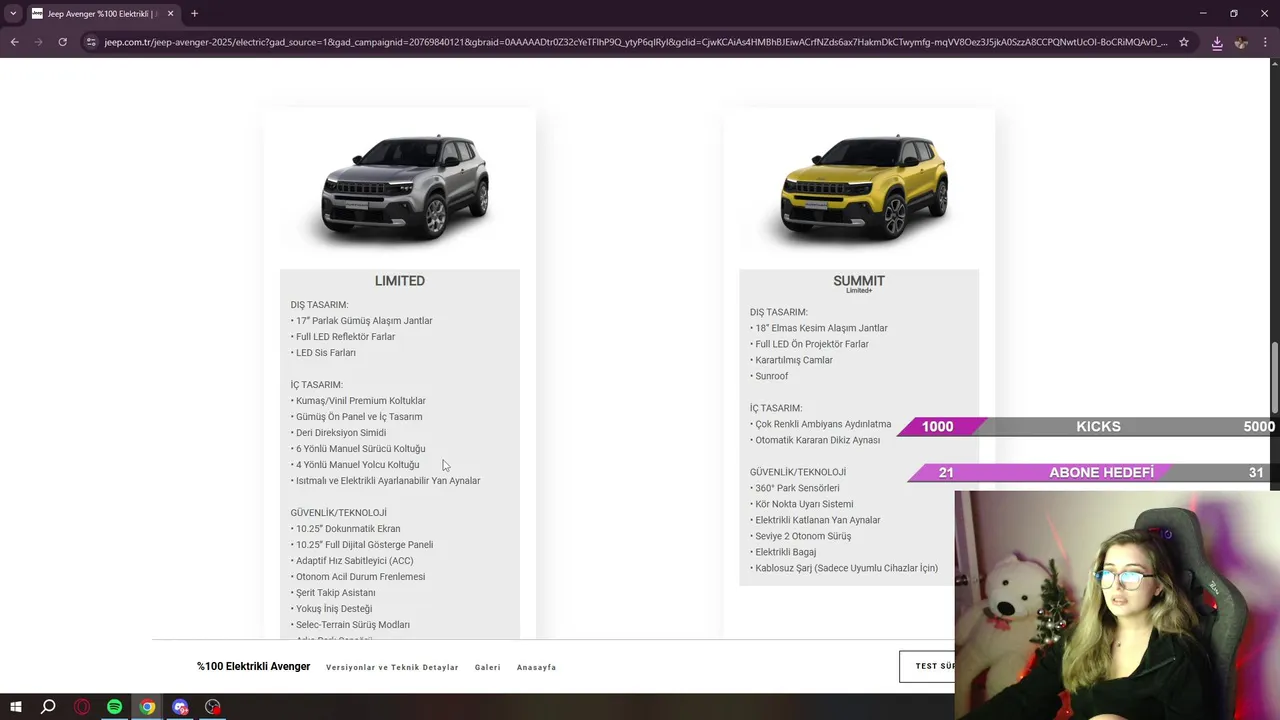
Task: Open Versiyonlar ve Teknik Detaylar section
Action: pyautogui.click(x=392, y=667)
